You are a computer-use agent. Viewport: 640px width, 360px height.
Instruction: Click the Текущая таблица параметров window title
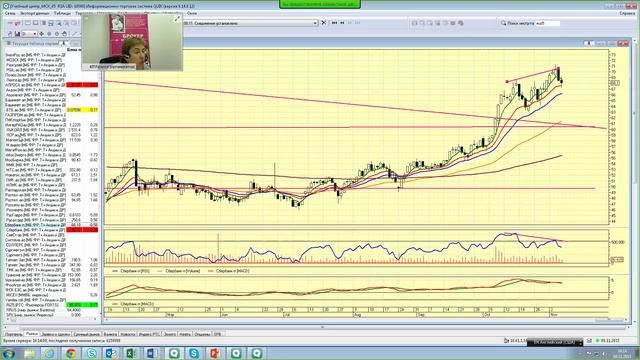36,43
